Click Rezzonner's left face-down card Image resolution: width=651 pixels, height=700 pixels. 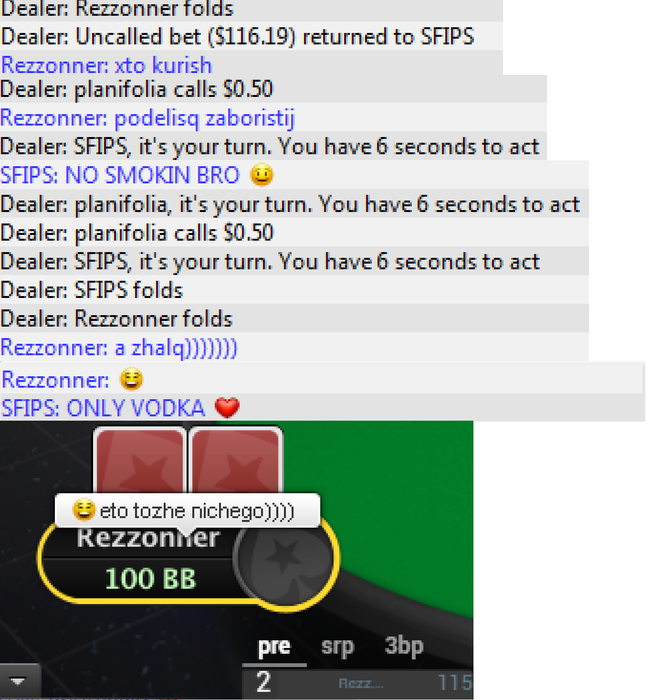click(x=140, y=461)
